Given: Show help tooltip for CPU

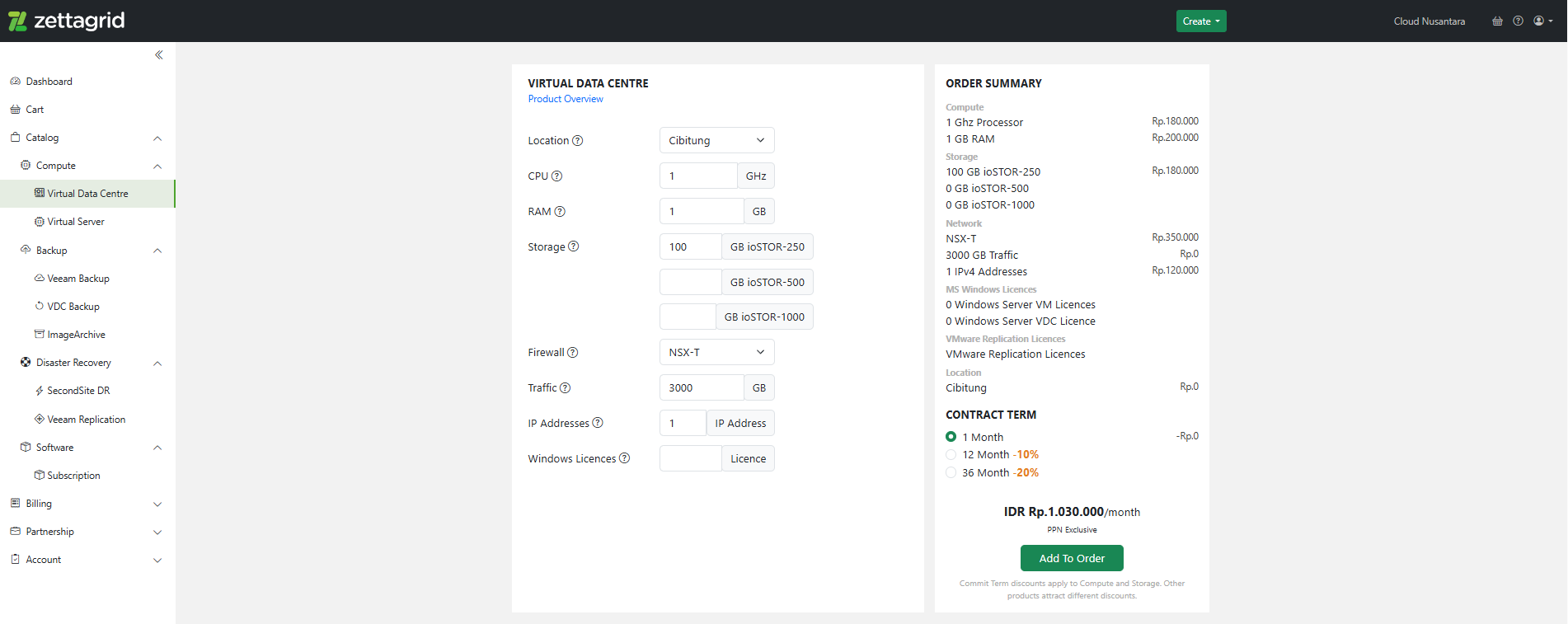Looking at the screenshot, I should pyautogui.click(x=556, y=176).
